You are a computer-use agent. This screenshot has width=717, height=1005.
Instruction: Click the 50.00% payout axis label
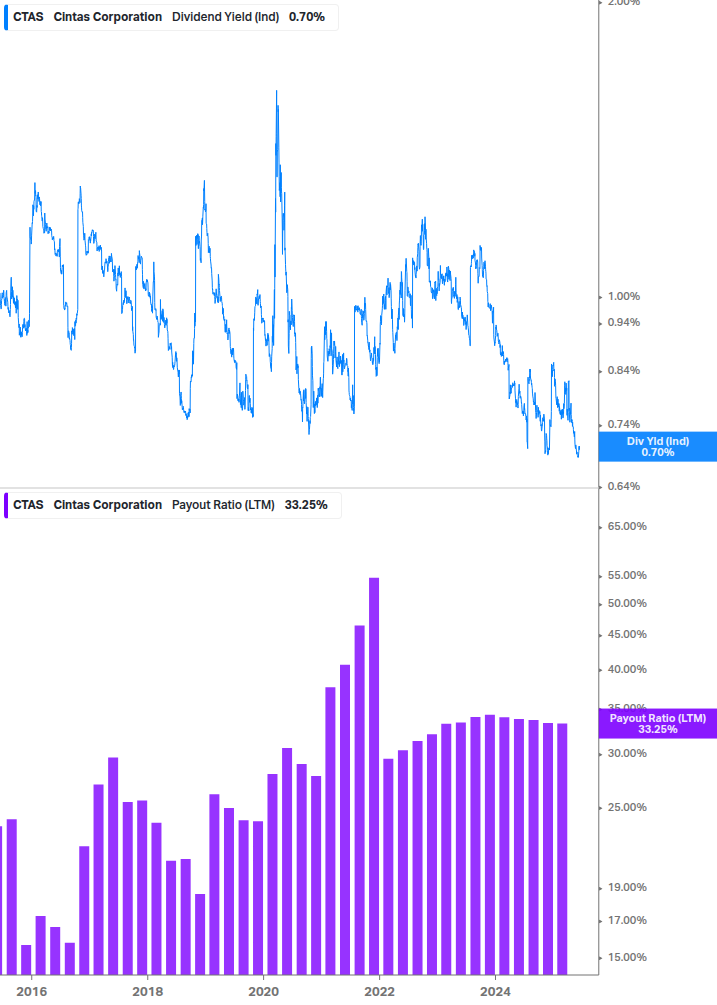coord(627,604)
